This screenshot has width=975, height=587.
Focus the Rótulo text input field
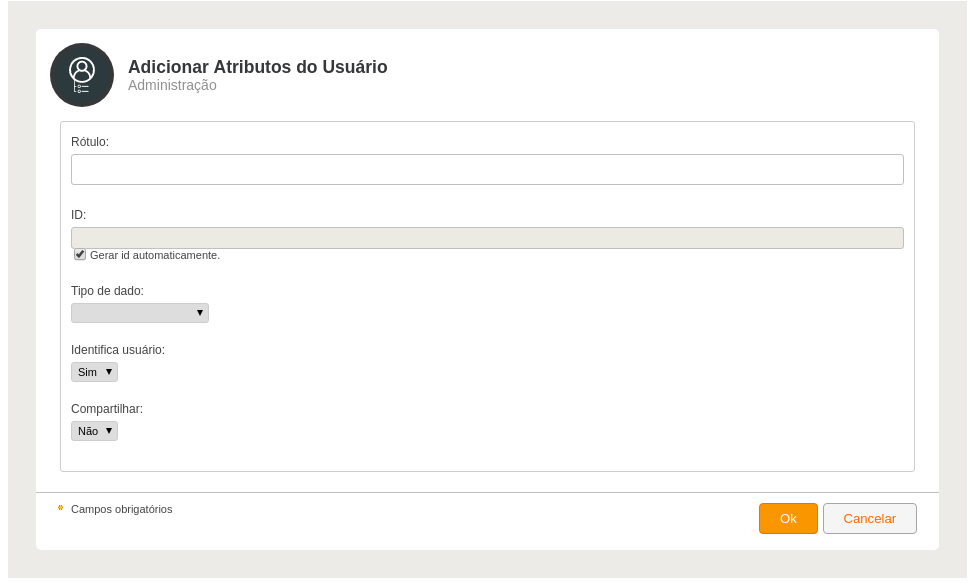tap(488, 170)
